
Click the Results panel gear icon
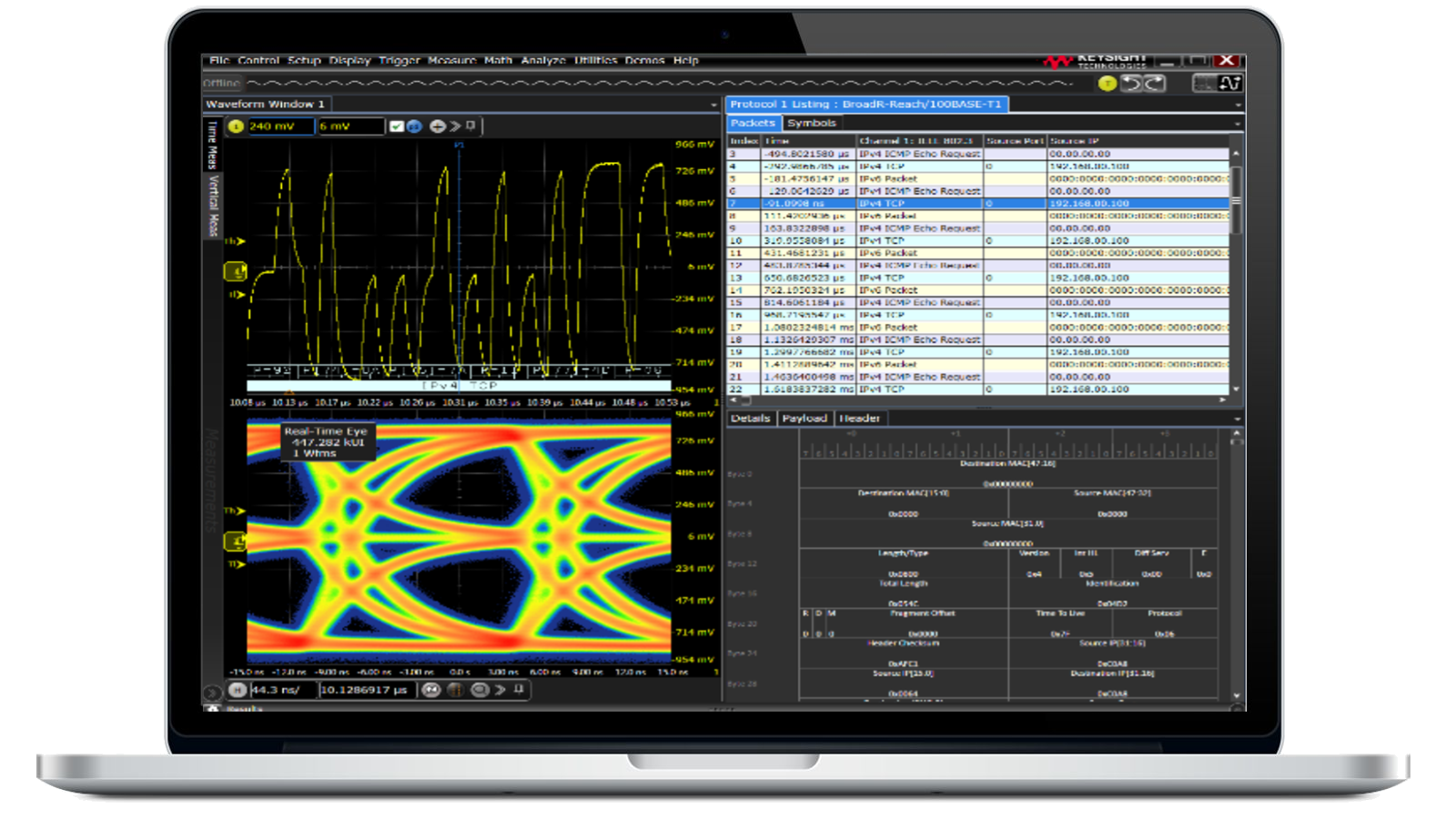pyautogui.click(x=213, y=708)
